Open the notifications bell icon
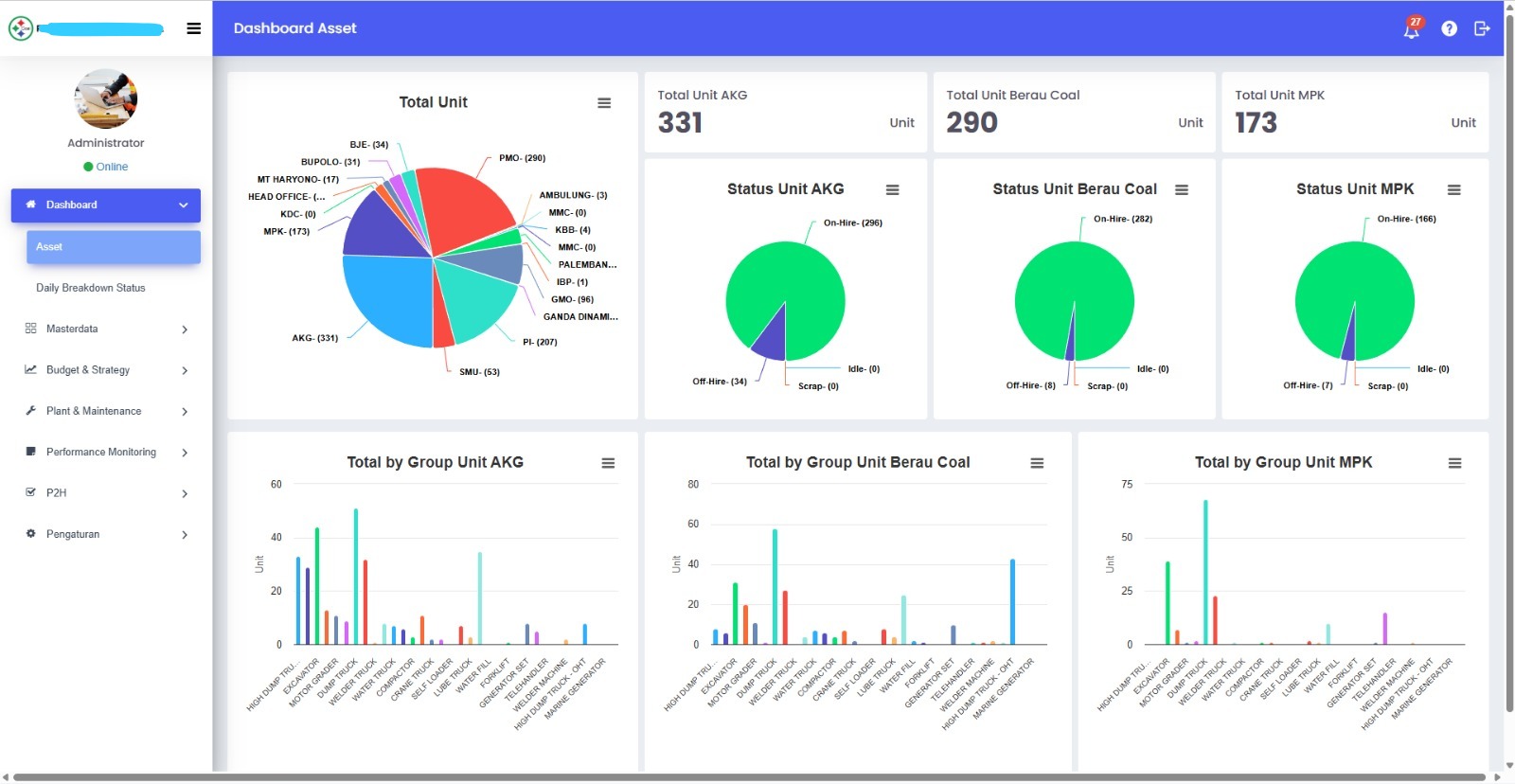Image resolution: width=1515 pixels, height=784 pixels. point(1411,28)
